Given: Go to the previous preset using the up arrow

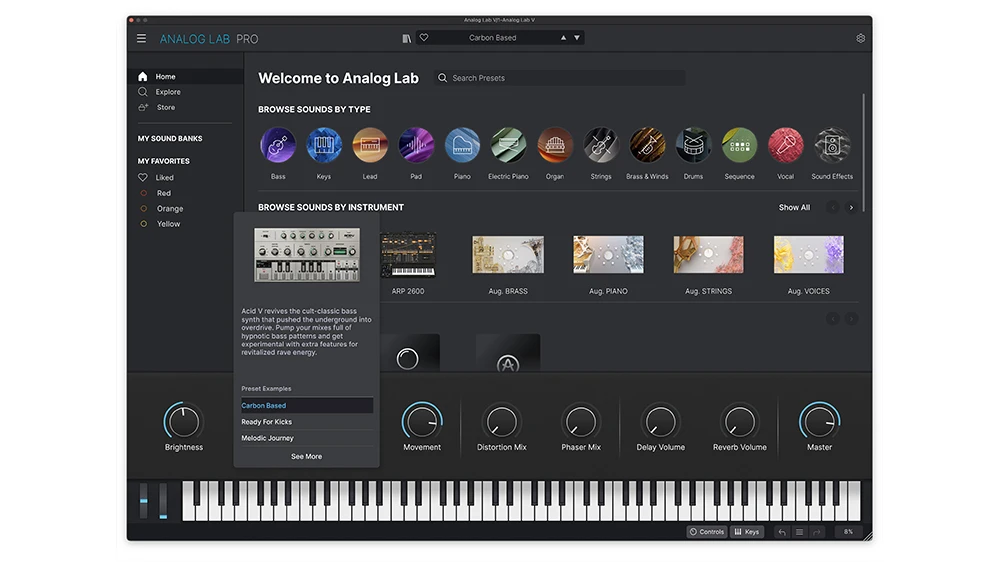Looking at the screenshot, I should (x=563, y=38).
